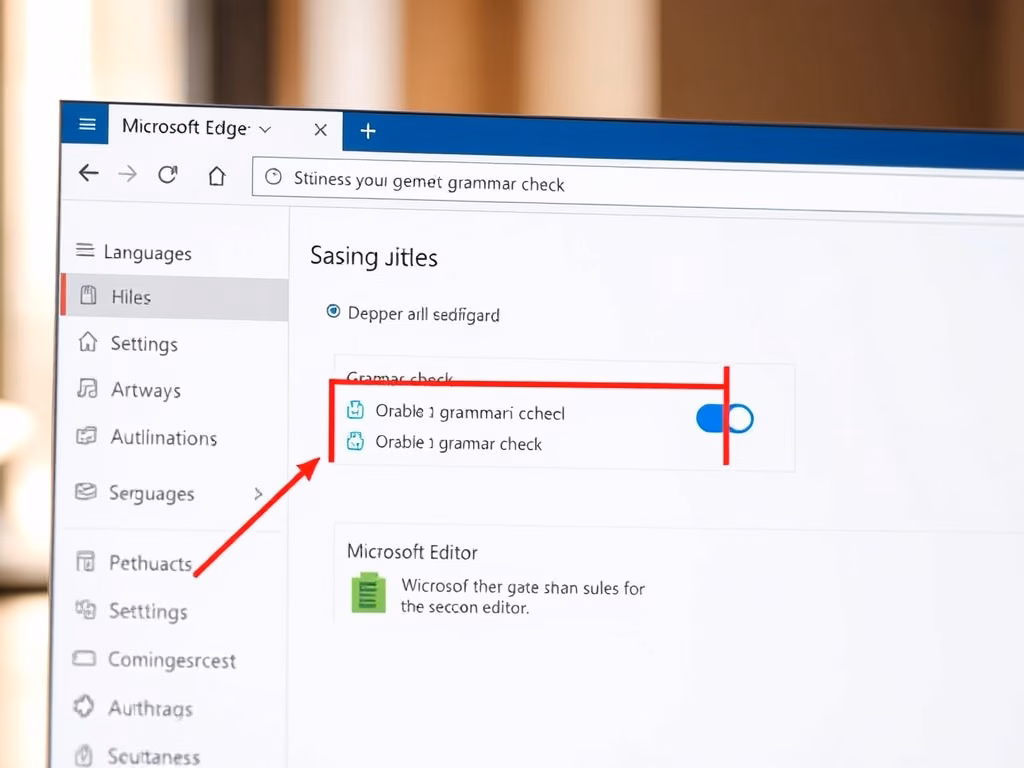Image resolution: width=1024 pixels, height=768 pixels.
Task: Open the Languages sidebar heading
Action: click(148, 253)
